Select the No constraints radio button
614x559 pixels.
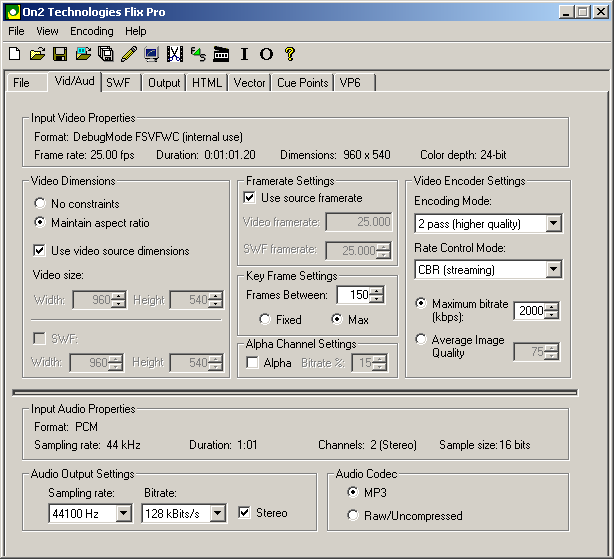(x=41, y=204)
